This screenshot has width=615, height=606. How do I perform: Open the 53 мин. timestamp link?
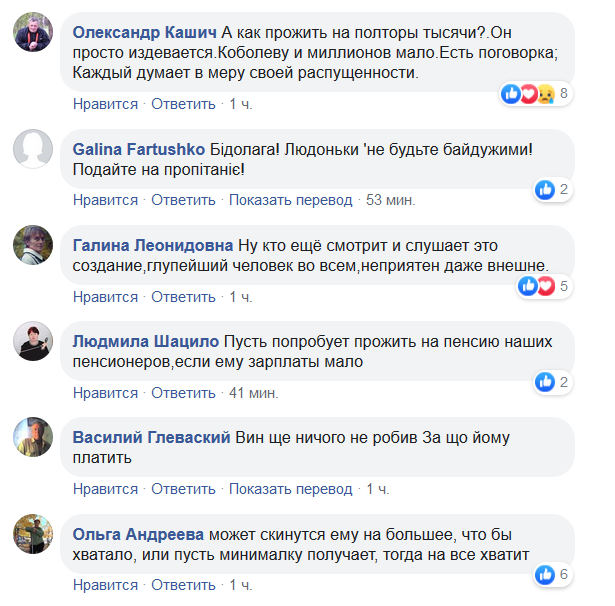390,200
